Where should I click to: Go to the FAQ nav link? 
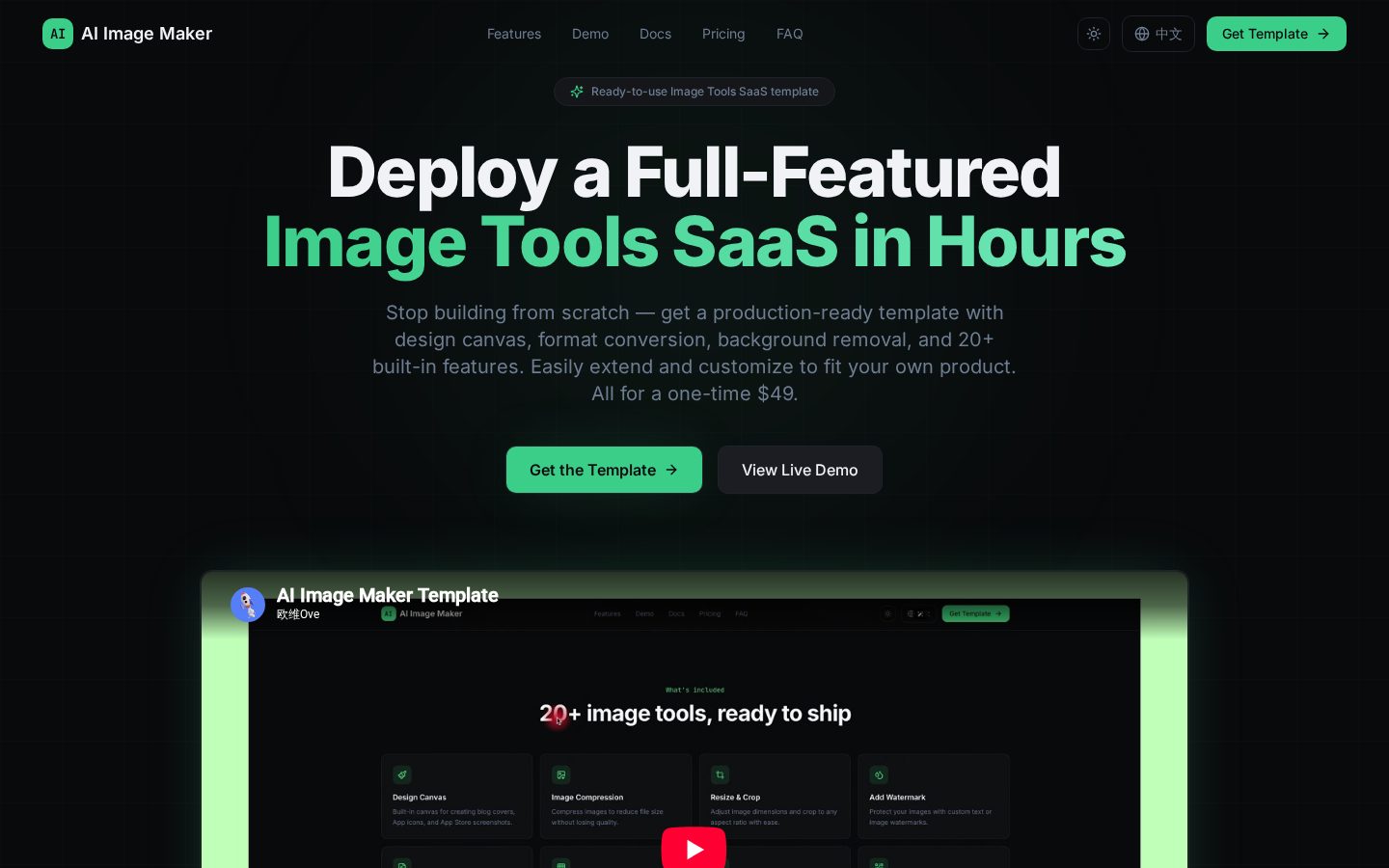pos(790,34)
